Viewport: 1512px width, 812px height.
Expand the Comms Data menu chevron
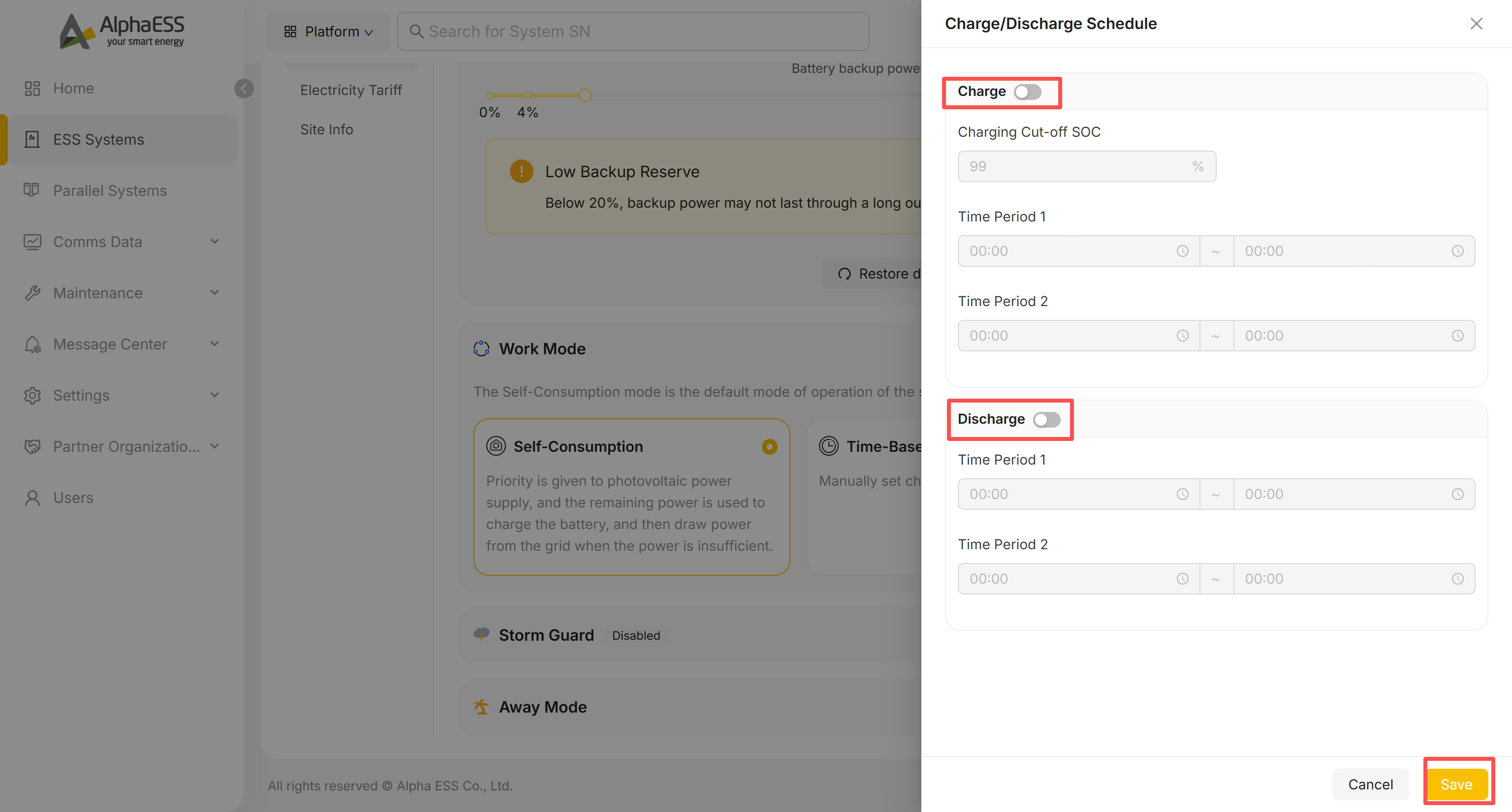click(214, 242)
